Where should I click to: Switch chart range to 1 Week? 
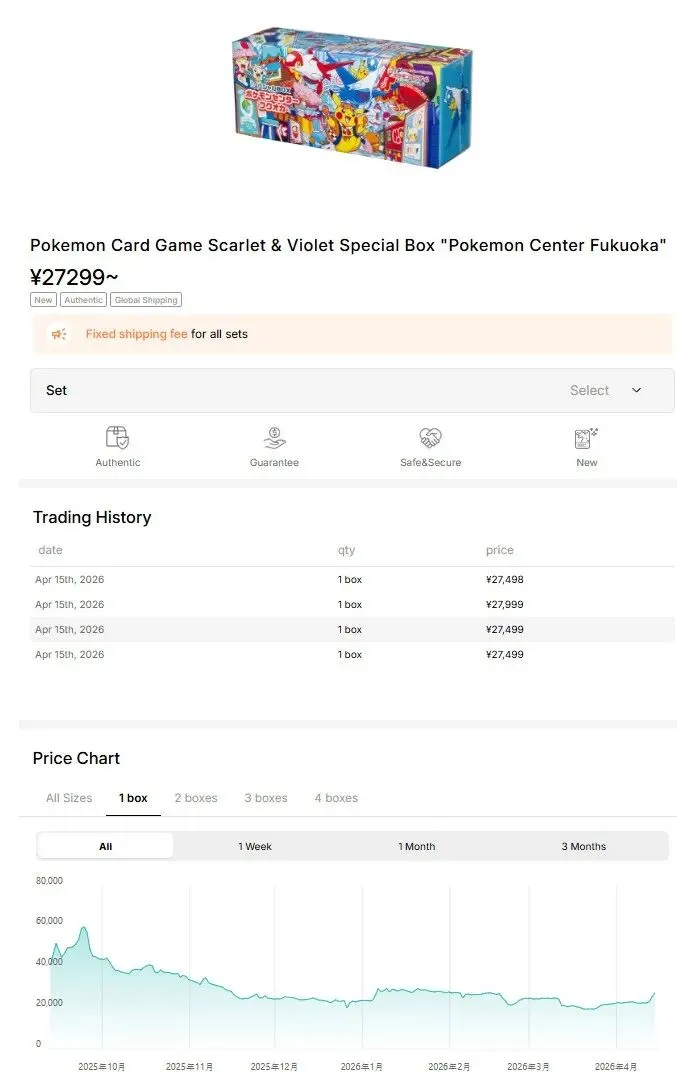(x=255, y=846)
